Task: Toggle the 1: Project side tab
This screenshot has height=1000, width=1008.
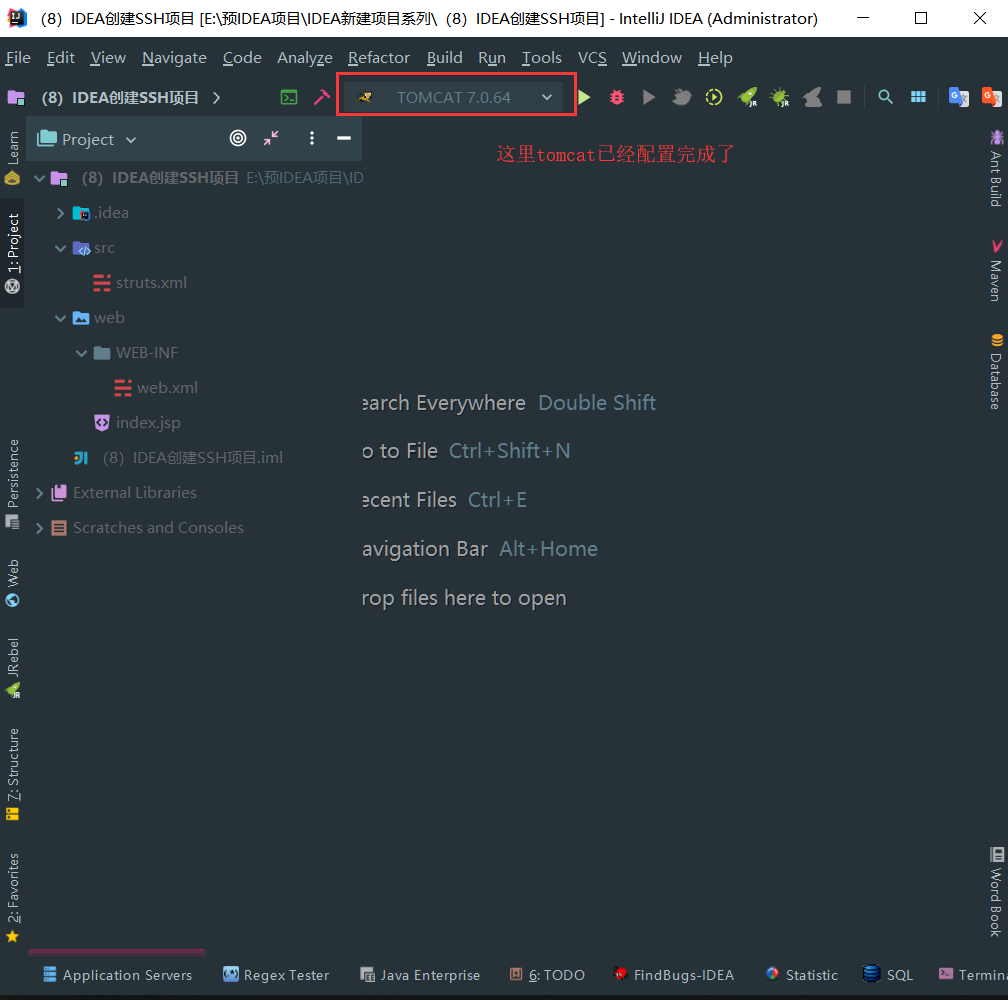Action: click(x=12, y=253)
